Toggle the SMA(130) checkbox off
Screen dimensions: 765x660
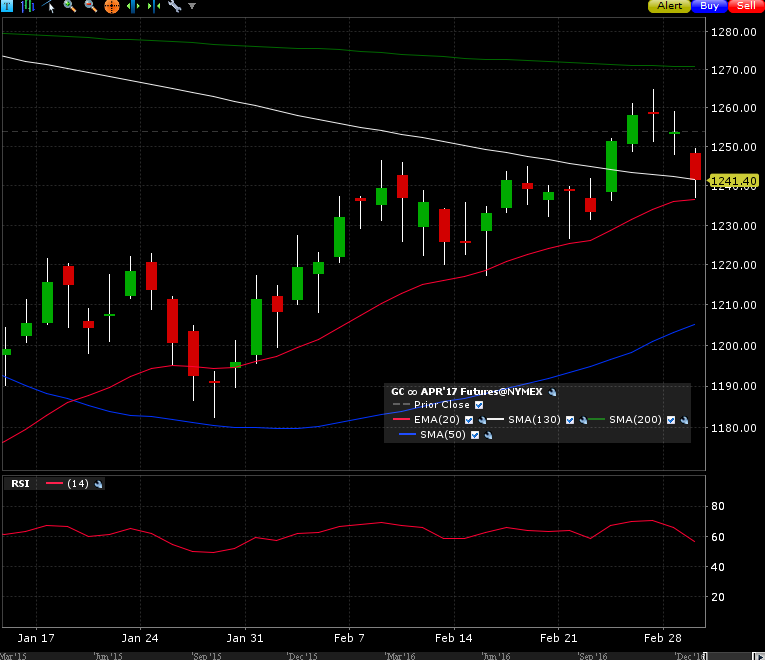coord(571,421)
